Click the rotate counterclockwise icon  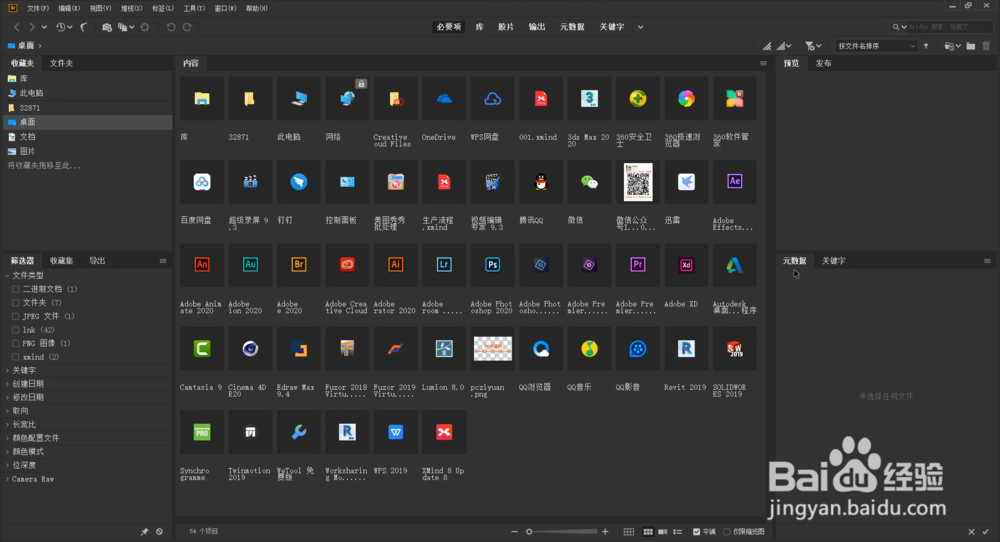[171, 27]
